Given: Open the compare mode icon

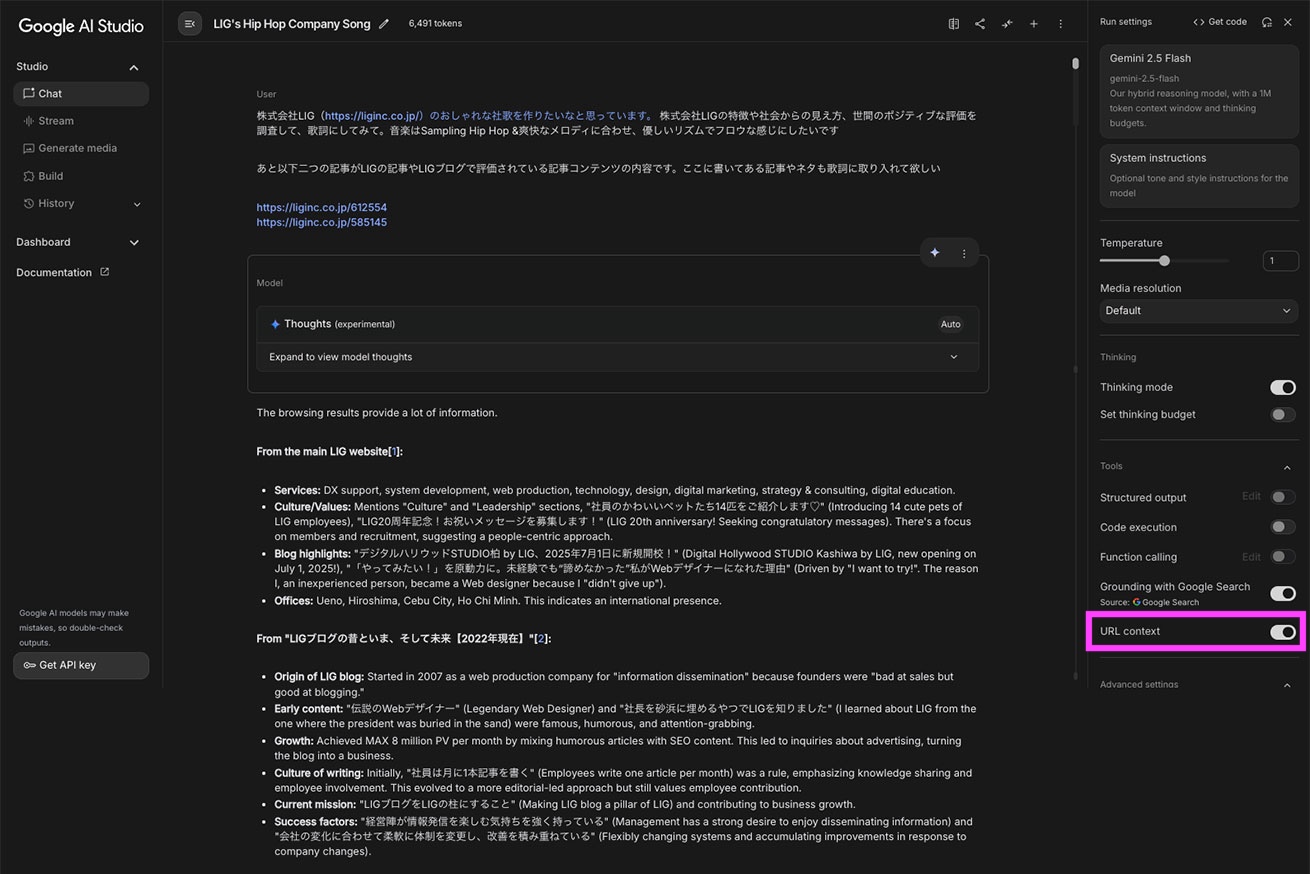Looking at the screenshot, I should pyautogui.click(x=954, y=24).
